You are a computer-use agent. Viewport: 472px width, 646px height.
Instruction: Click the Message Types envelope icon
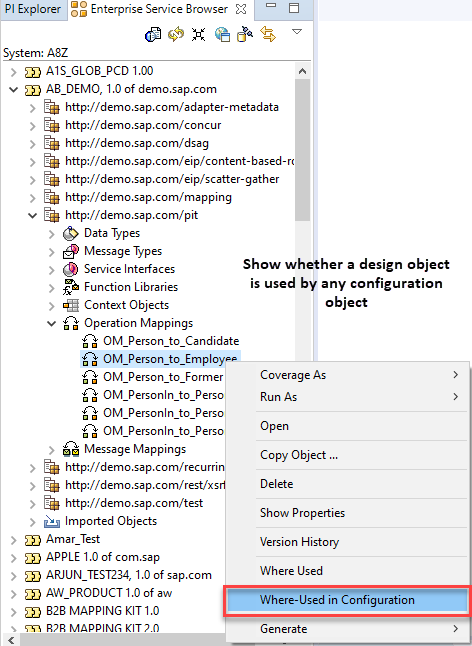coord(70,251)
